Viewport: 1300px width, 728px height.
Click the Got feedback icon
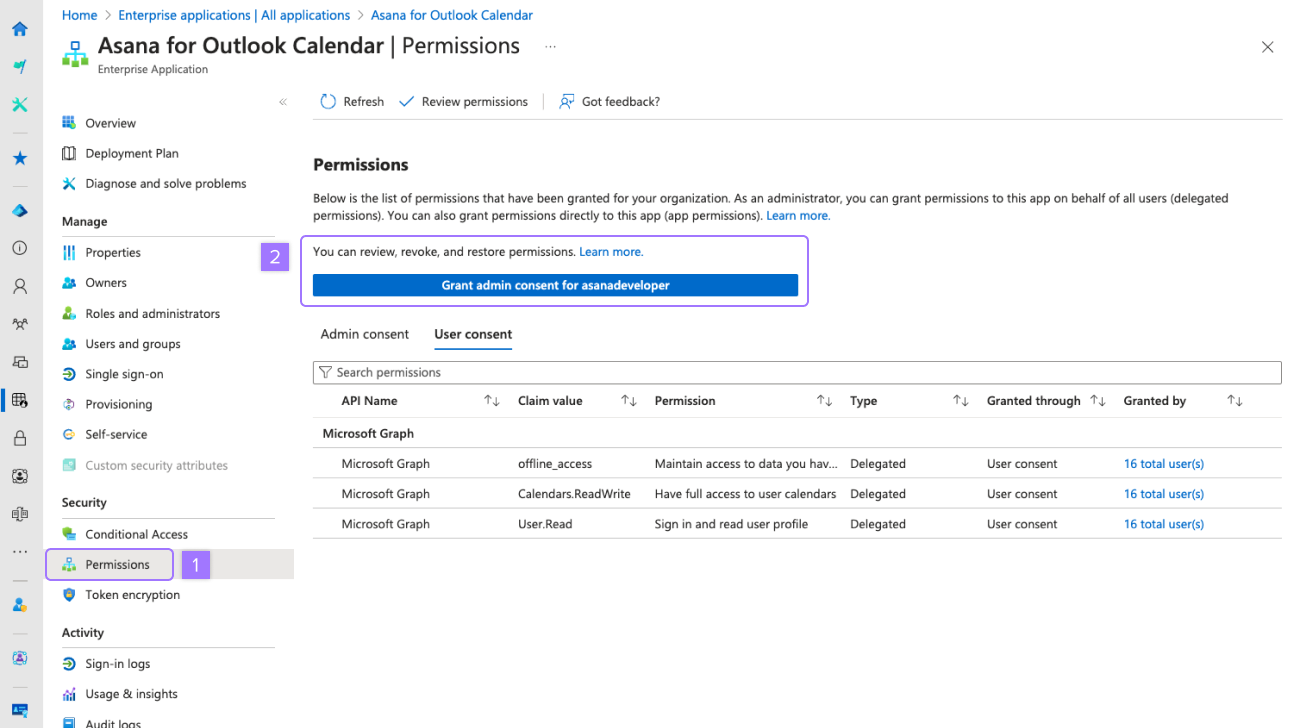coord(567,102)
